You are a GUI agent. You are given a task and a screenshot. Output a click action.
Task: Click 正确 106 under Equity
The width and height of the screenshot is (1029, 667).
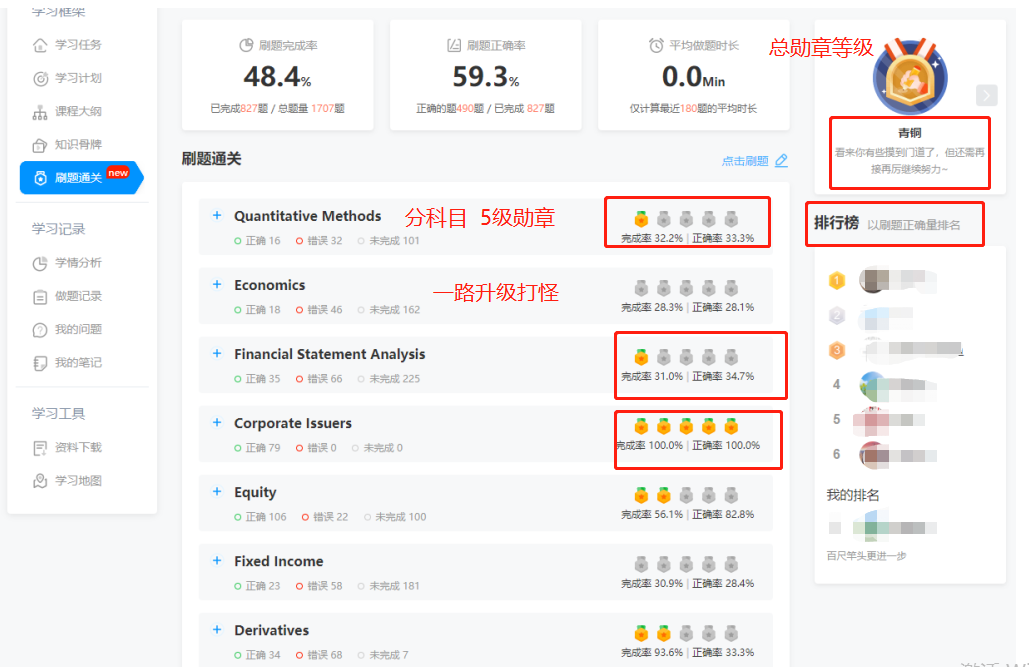click(x=261, y=517)
